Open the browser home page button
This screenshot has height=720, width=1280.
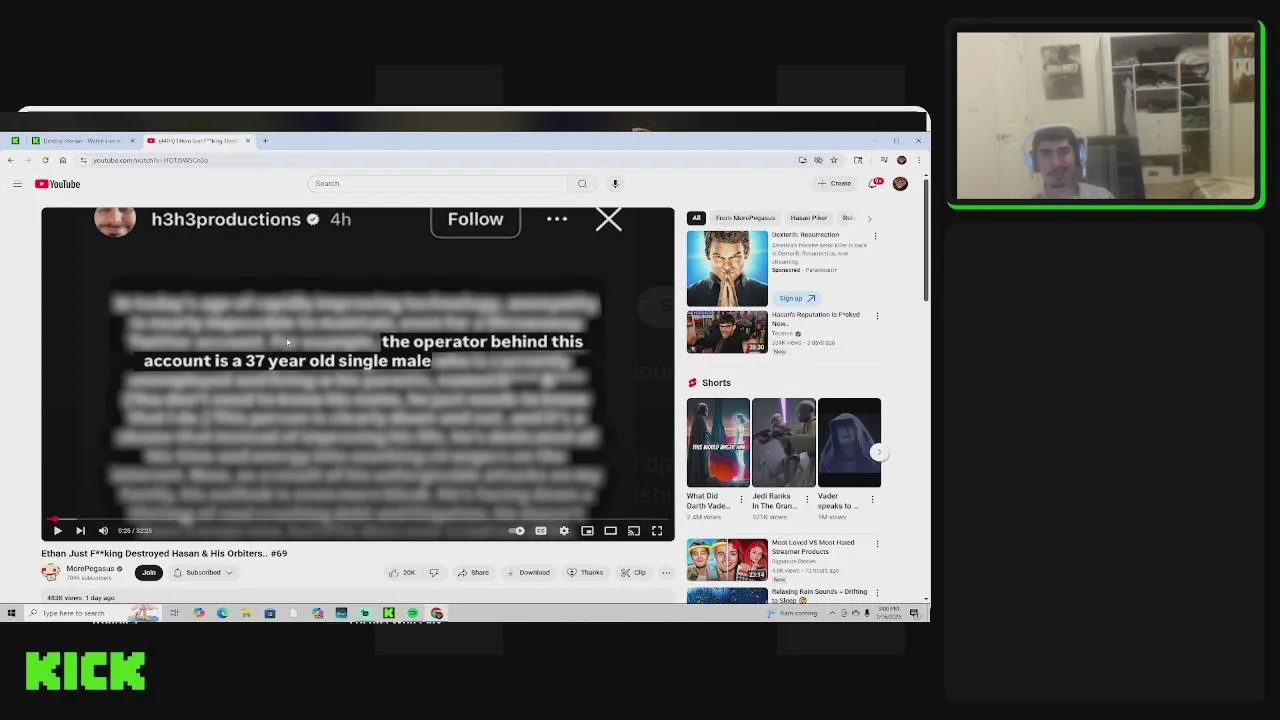coord(62,160)
